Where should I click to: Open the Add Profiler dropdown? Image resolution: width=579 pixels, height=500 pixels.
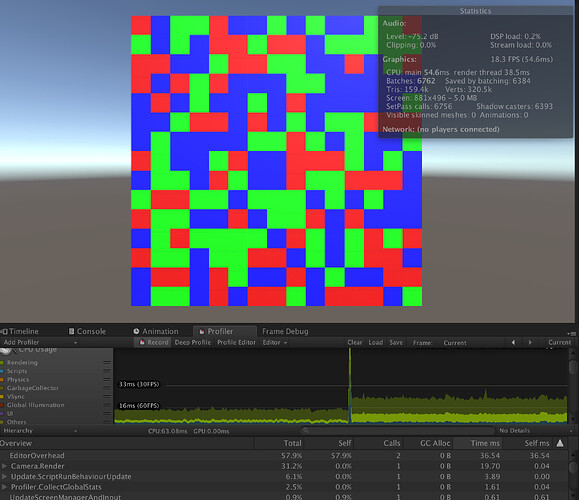point(40,342)
